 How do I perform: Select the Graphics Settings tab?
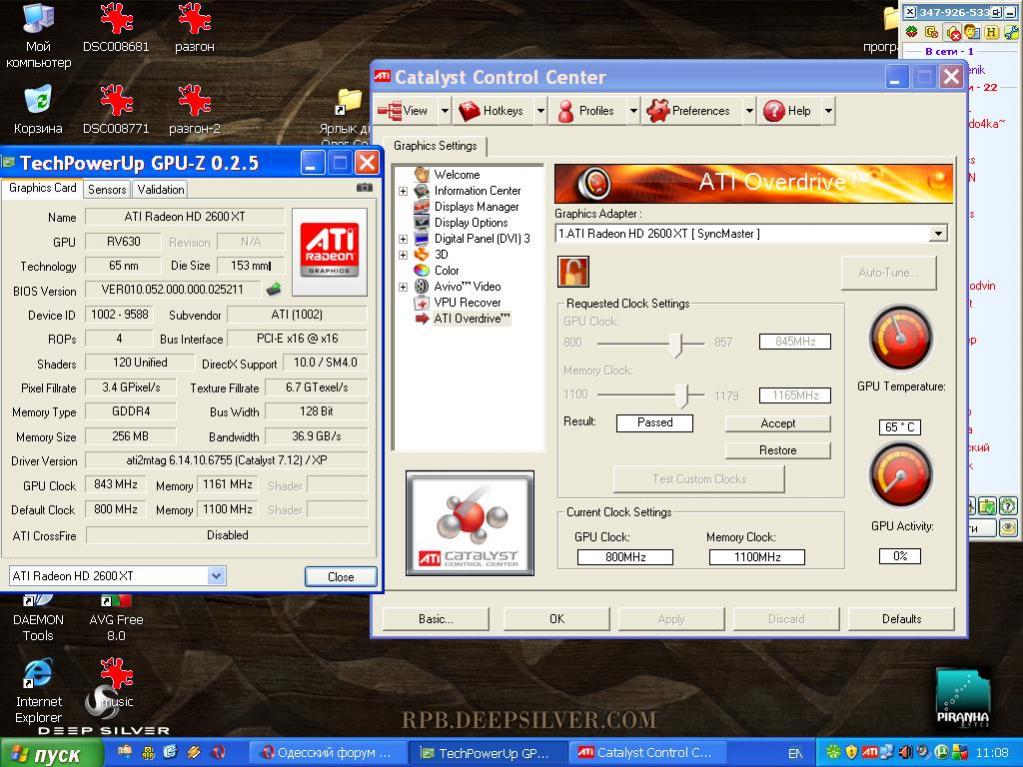tap(435, 146)
